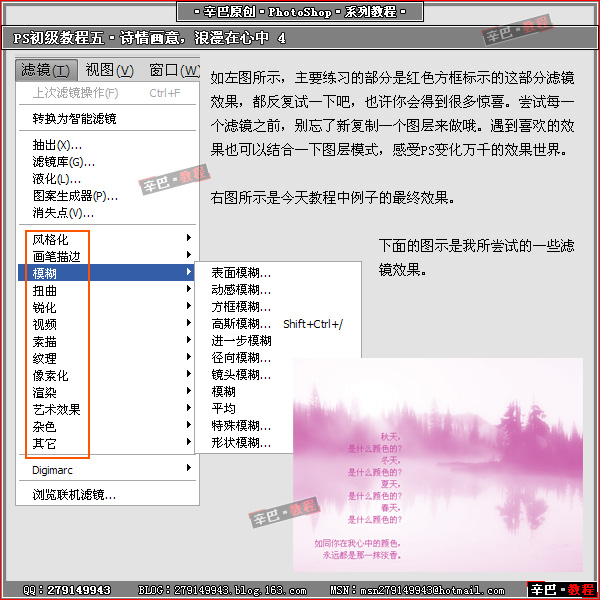
Task: Select 镜头模糊... lens blur
Action: point(241,374)
